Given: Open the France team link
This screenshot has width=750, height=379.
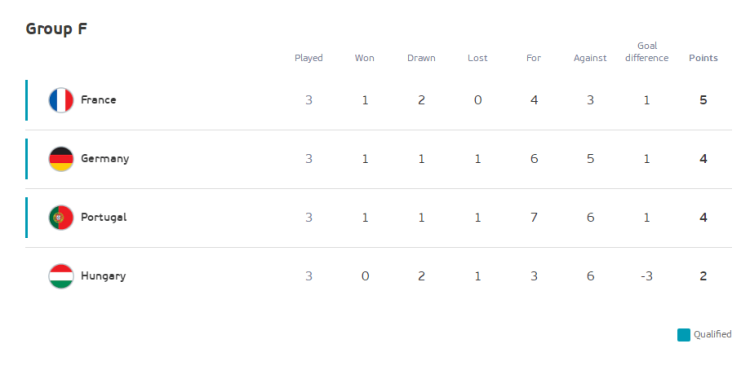Looking at the screenshot, I should [99, 100].
